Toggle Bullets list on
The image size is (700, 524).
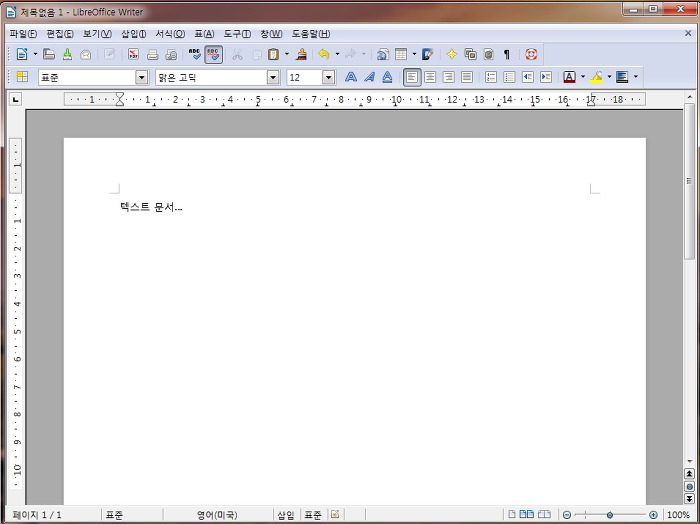(x=509, y=77)
